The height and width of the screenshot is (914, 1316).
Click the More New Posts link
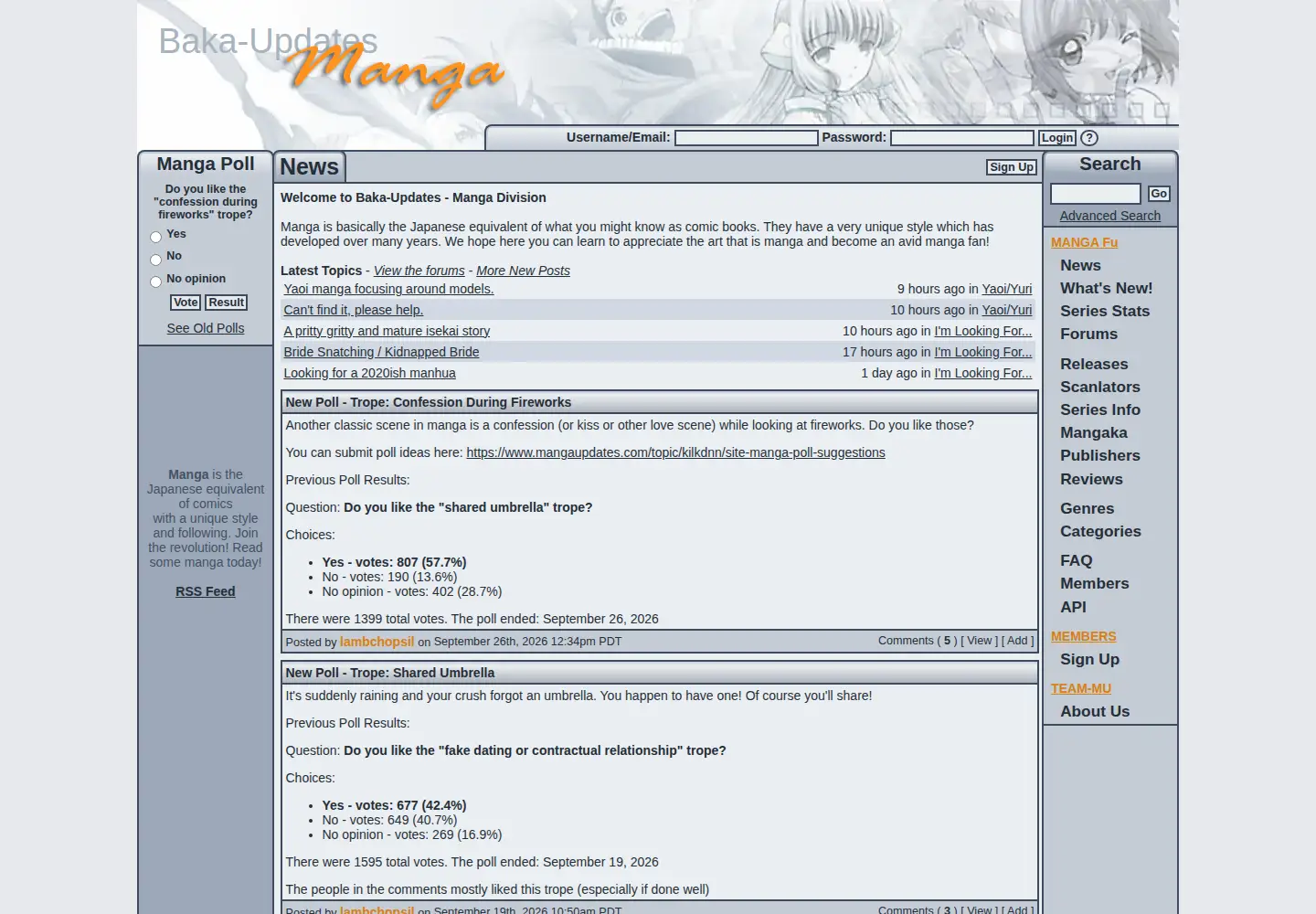point(523,271)
